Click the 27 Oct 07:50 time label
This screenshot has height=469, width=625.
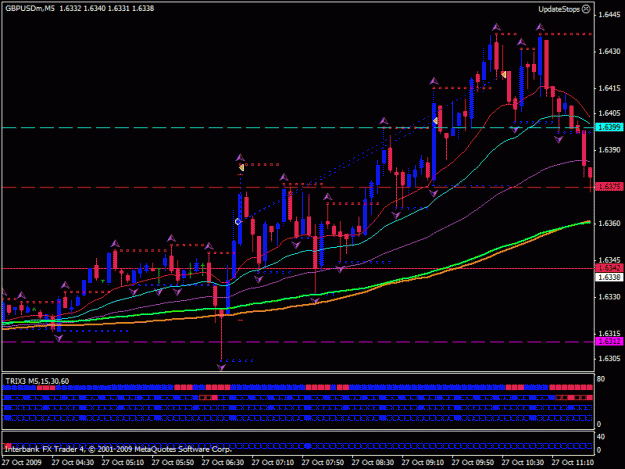(x=323, y=462)
